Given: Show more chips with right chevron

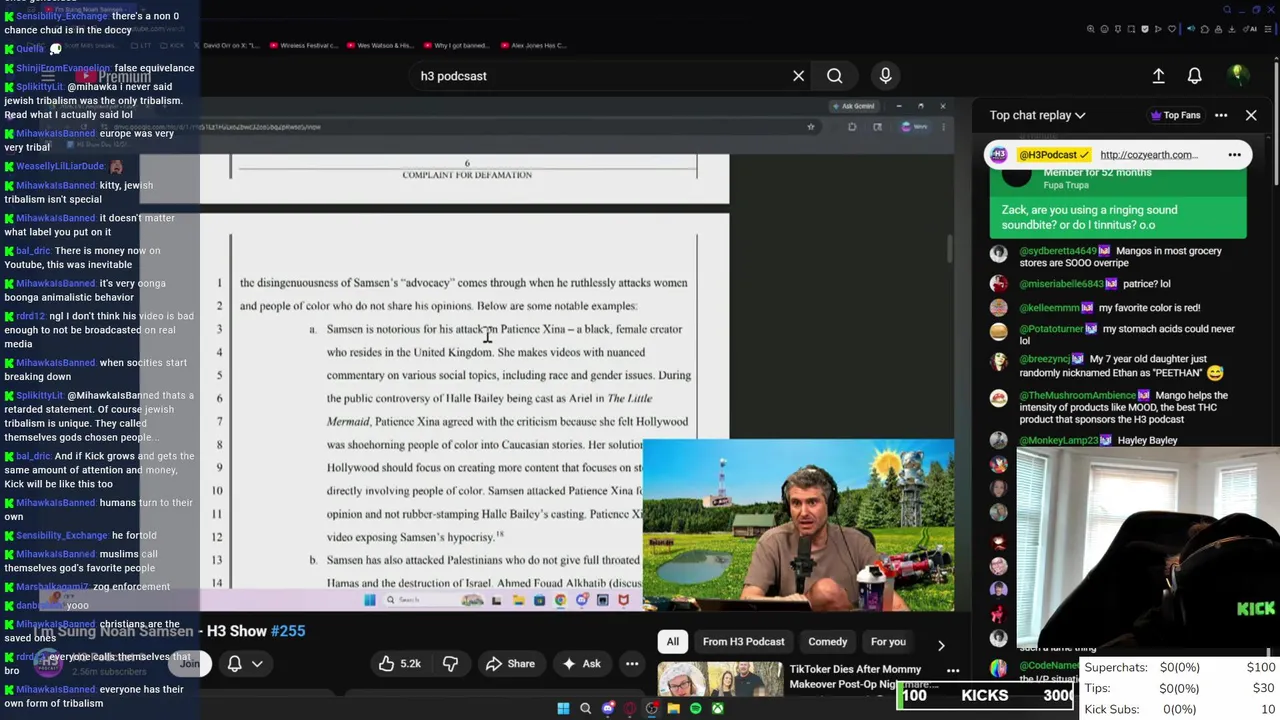Looking at the screenshot, I should click(x=940, y=645).
